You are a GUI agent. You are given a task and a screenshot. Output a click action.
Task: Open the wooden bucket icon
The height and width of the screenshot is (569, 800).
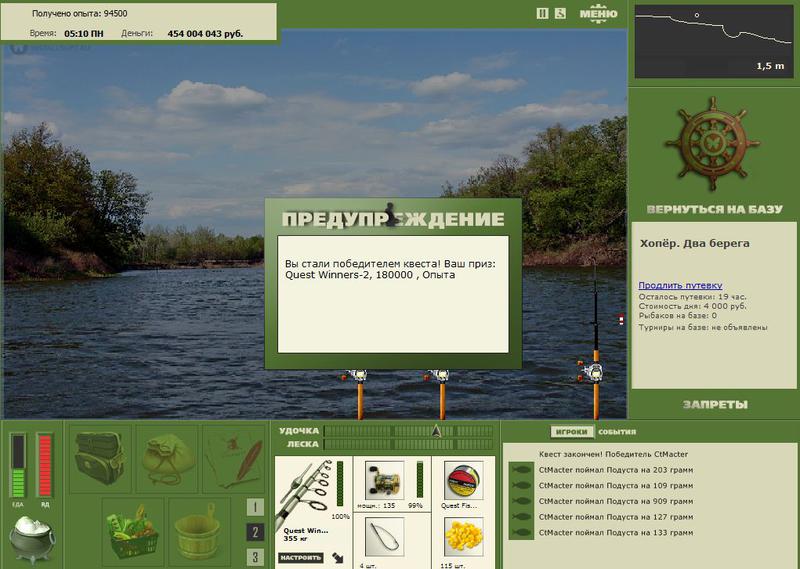point(199,533)
